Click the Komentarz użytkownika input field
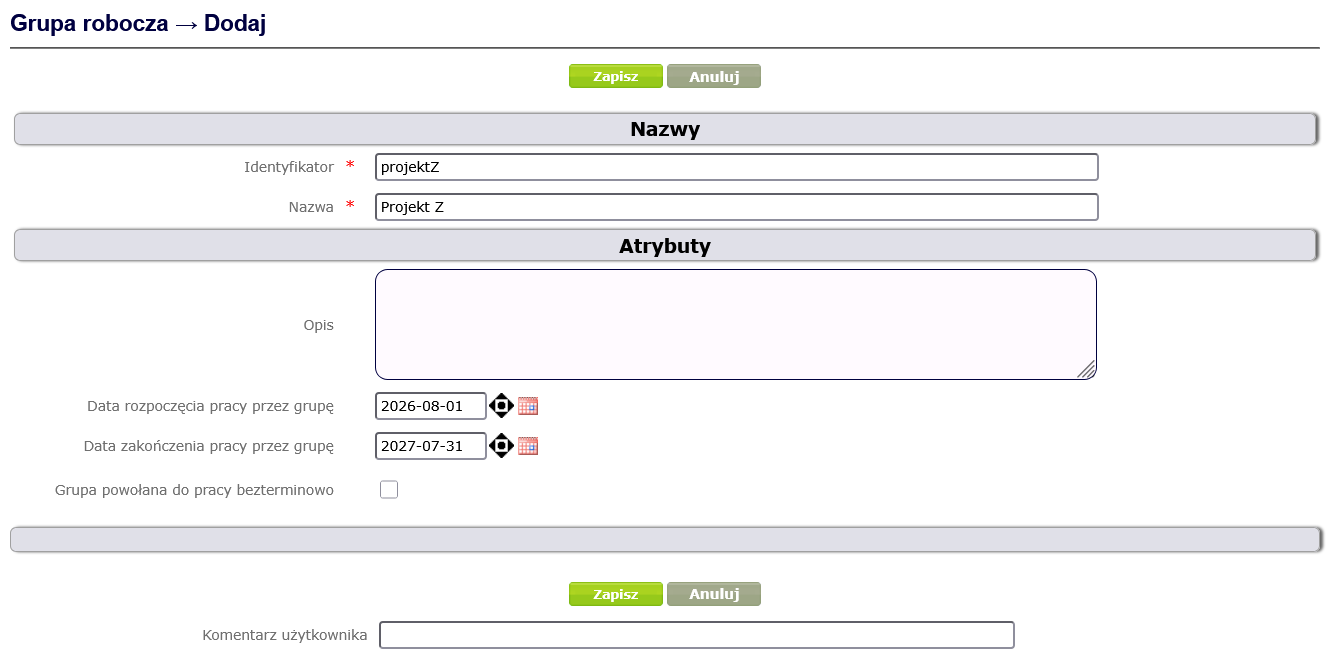 (x=697, y=635)
